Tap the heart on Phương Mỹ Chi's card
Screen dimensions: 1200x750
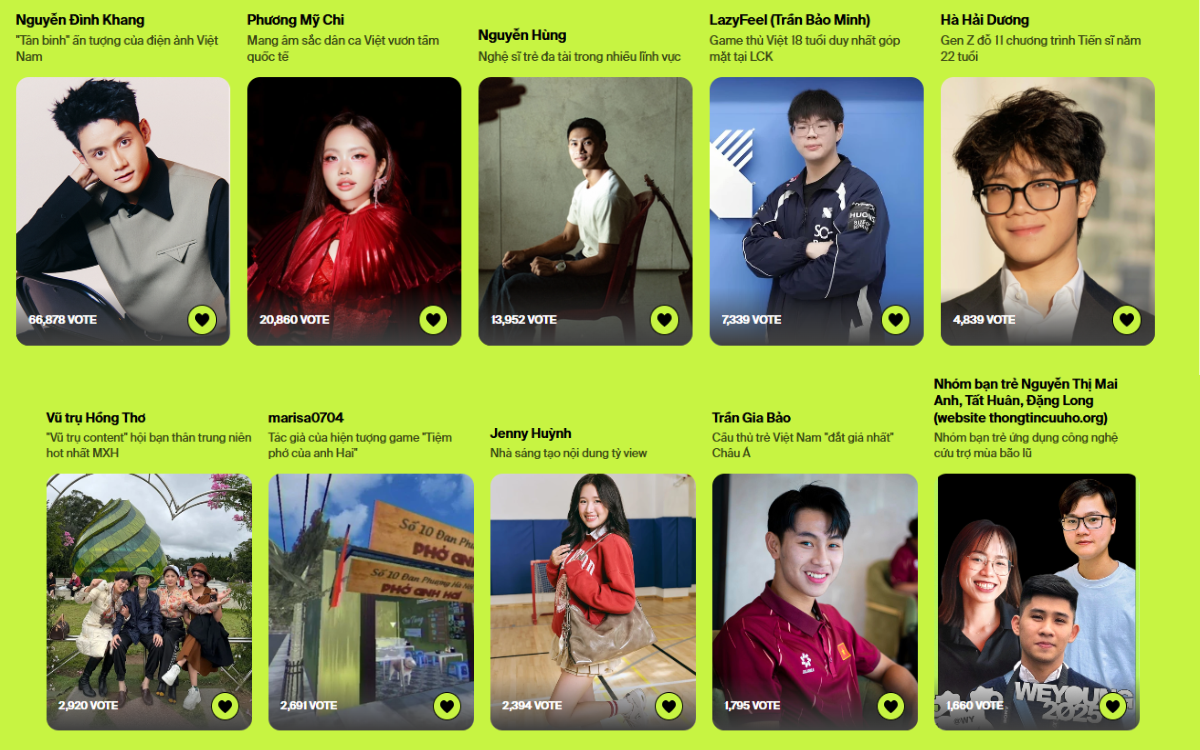pyautogui.click(x=433, y=320)
